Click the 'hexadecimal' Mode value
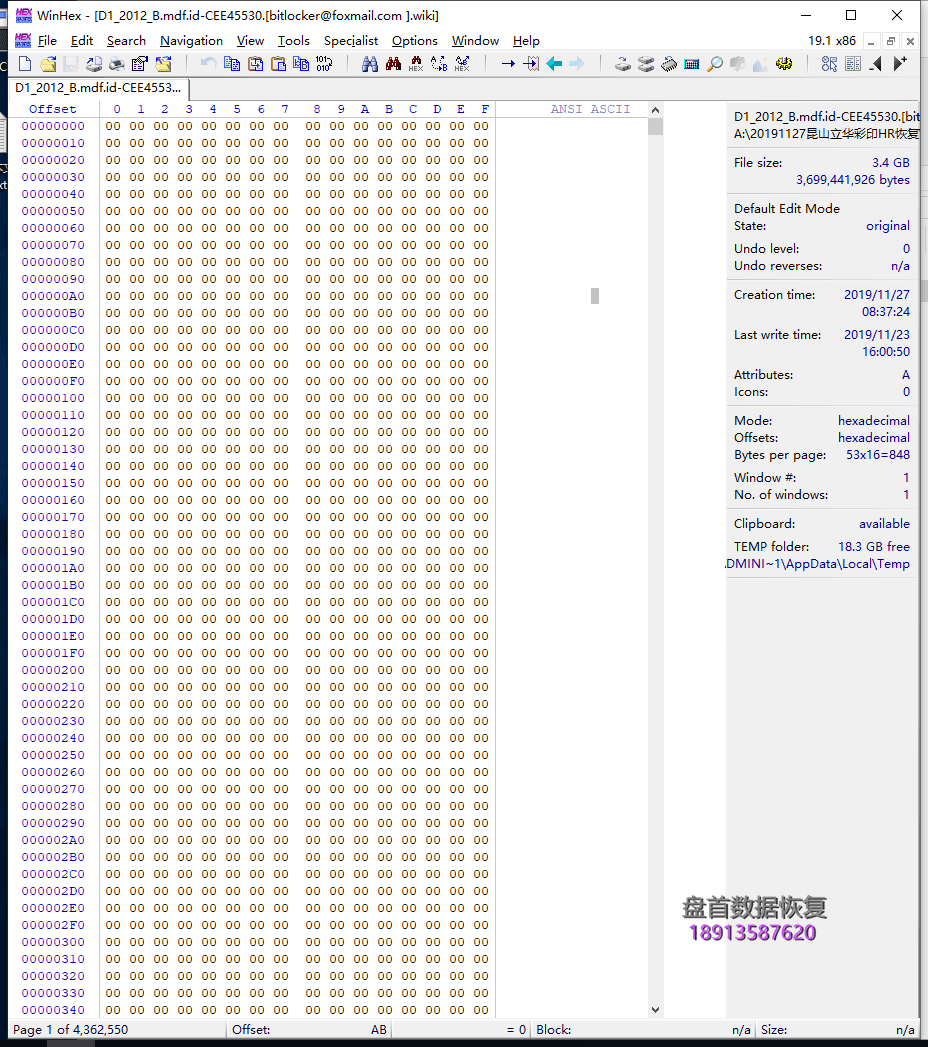Image resolution: width=928 pixels, height=1047 pixels. [874, 421]
